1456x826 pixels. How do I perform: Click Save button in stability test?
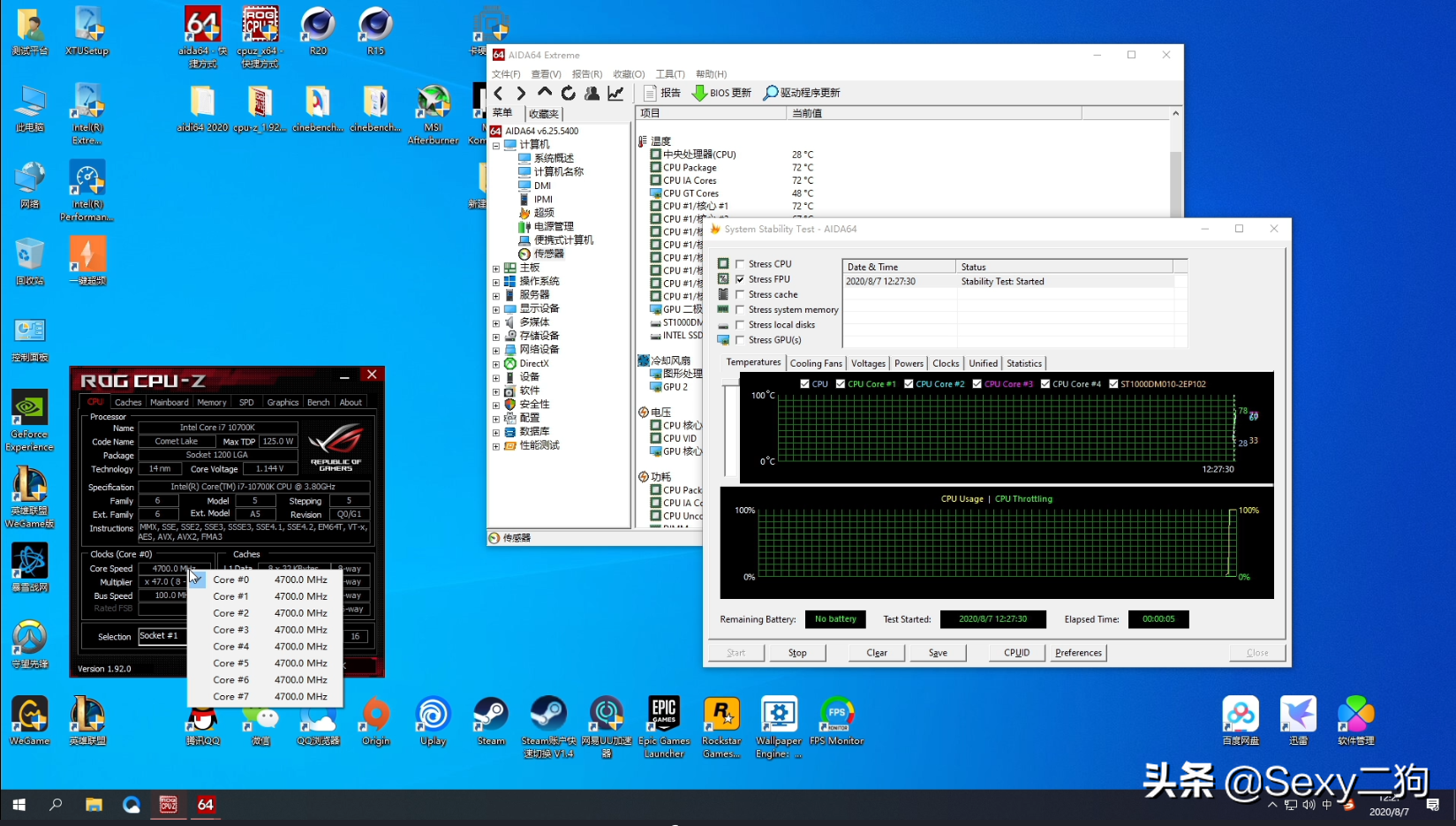(938, 653)
